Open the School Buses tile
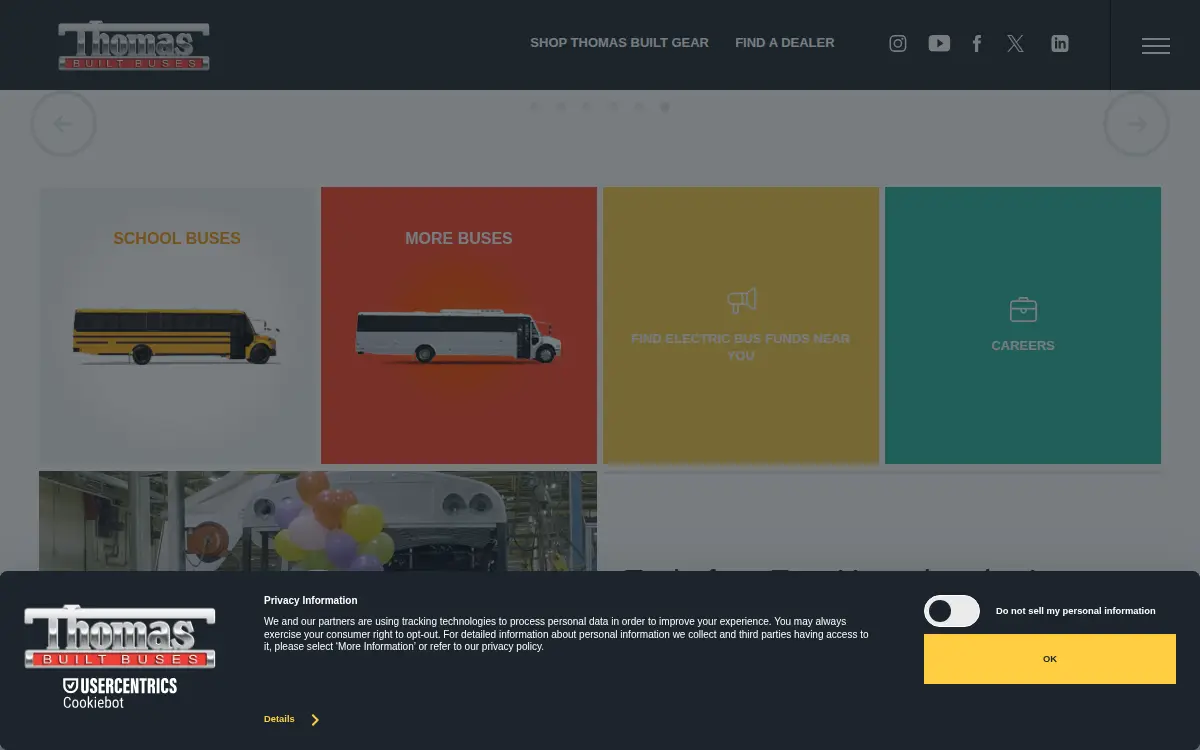This screenshot has height=750, width=1200. coord(177,325)
